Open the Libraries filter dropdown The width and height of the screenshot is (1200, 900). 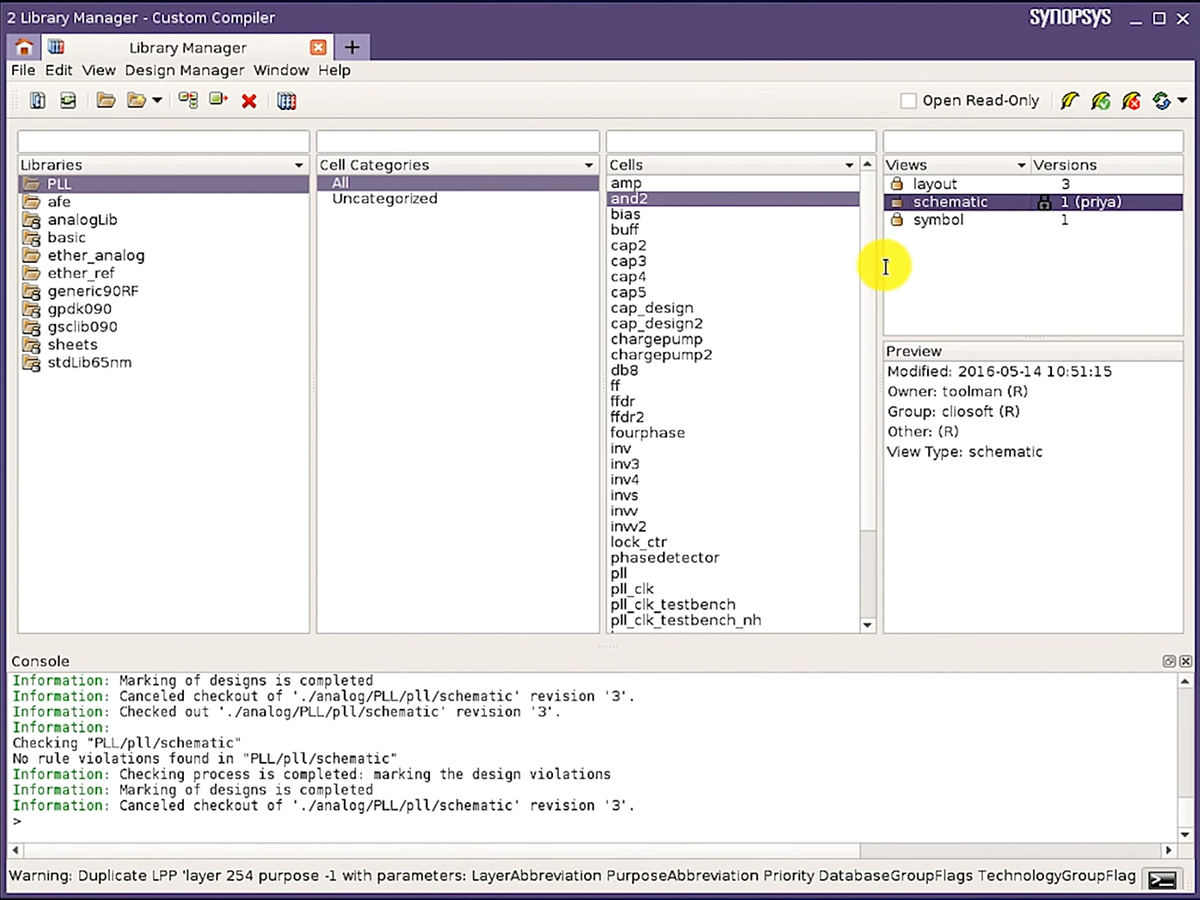tap(298, 164)
